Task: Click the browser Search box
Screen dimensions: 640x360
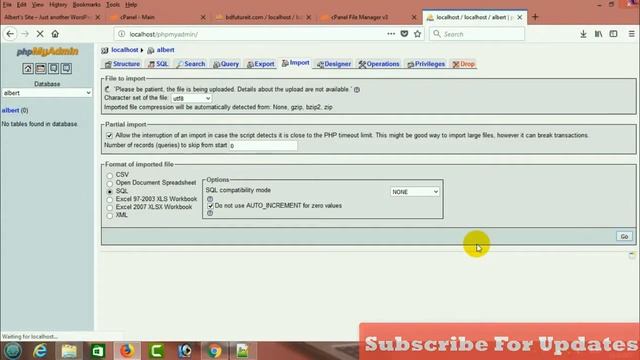Action: point(477,34)
